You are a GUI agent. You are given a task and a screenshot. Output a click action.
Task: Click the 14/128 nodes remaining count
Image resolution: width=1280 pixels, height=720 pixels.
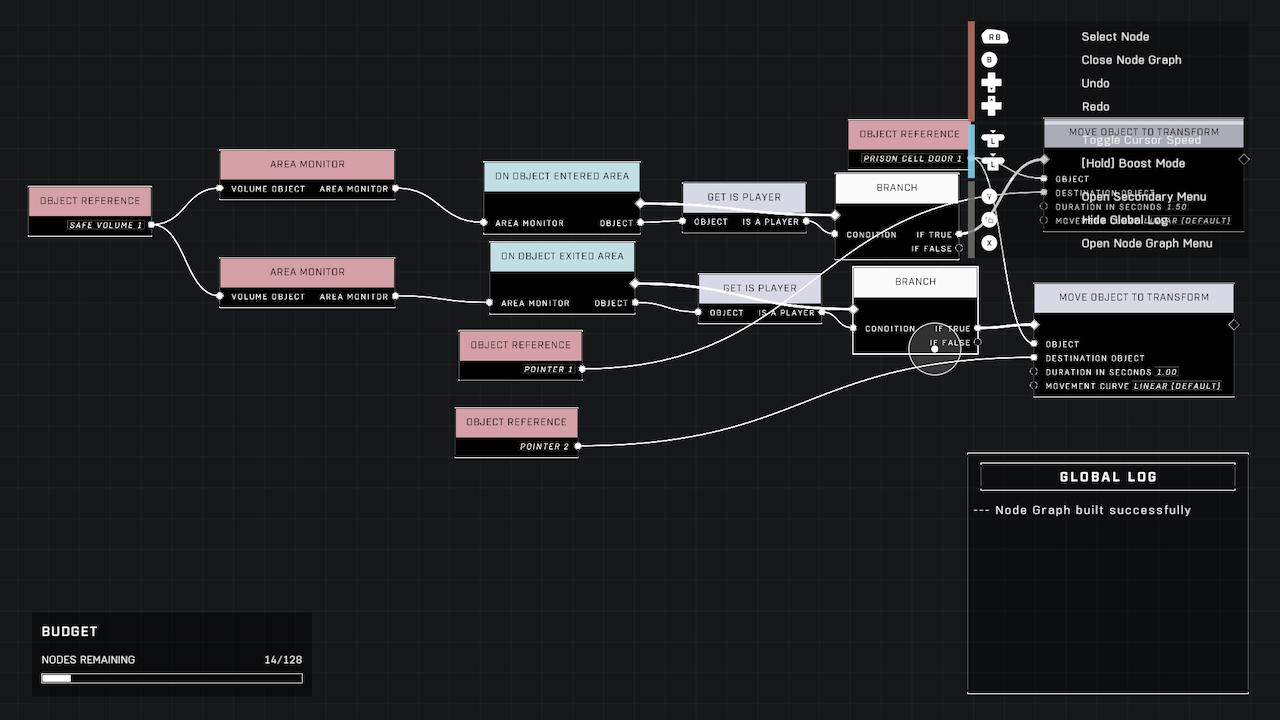click(x=283, y=660)
